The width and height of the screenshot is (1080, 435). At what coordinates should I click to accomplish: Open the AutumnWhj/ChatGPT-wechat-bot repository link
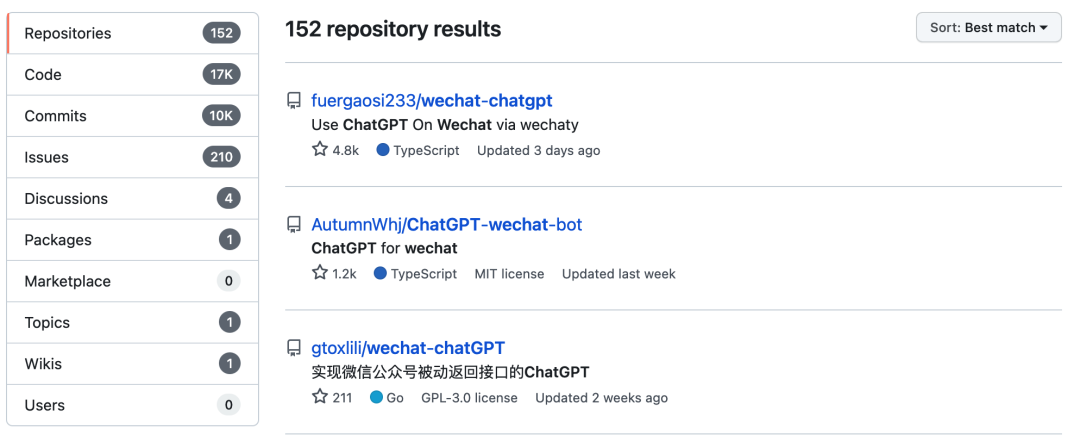pos(446,224)
